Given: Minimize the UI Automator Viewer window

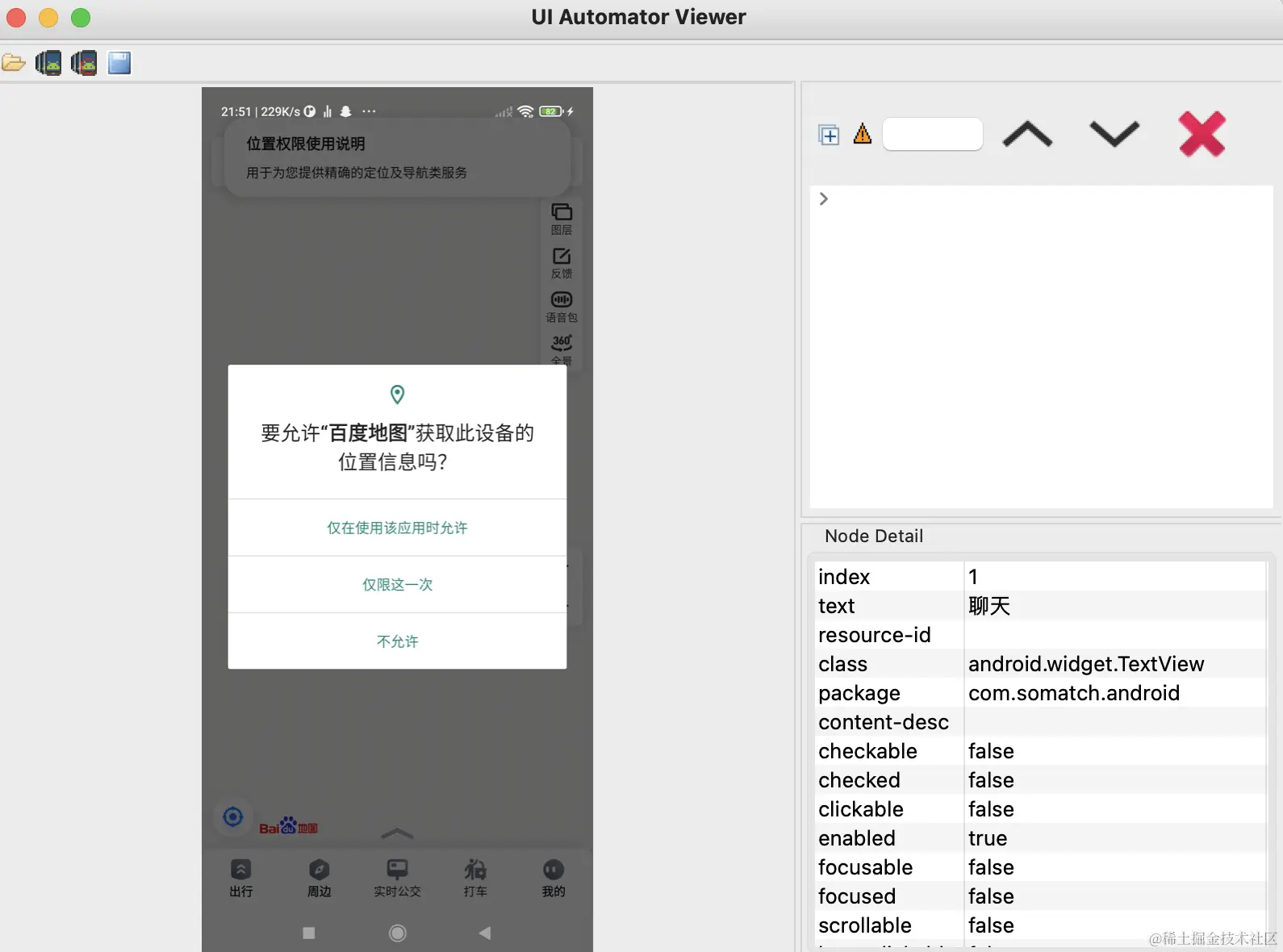Looking at the screenshot, I should tap(48, 17).
